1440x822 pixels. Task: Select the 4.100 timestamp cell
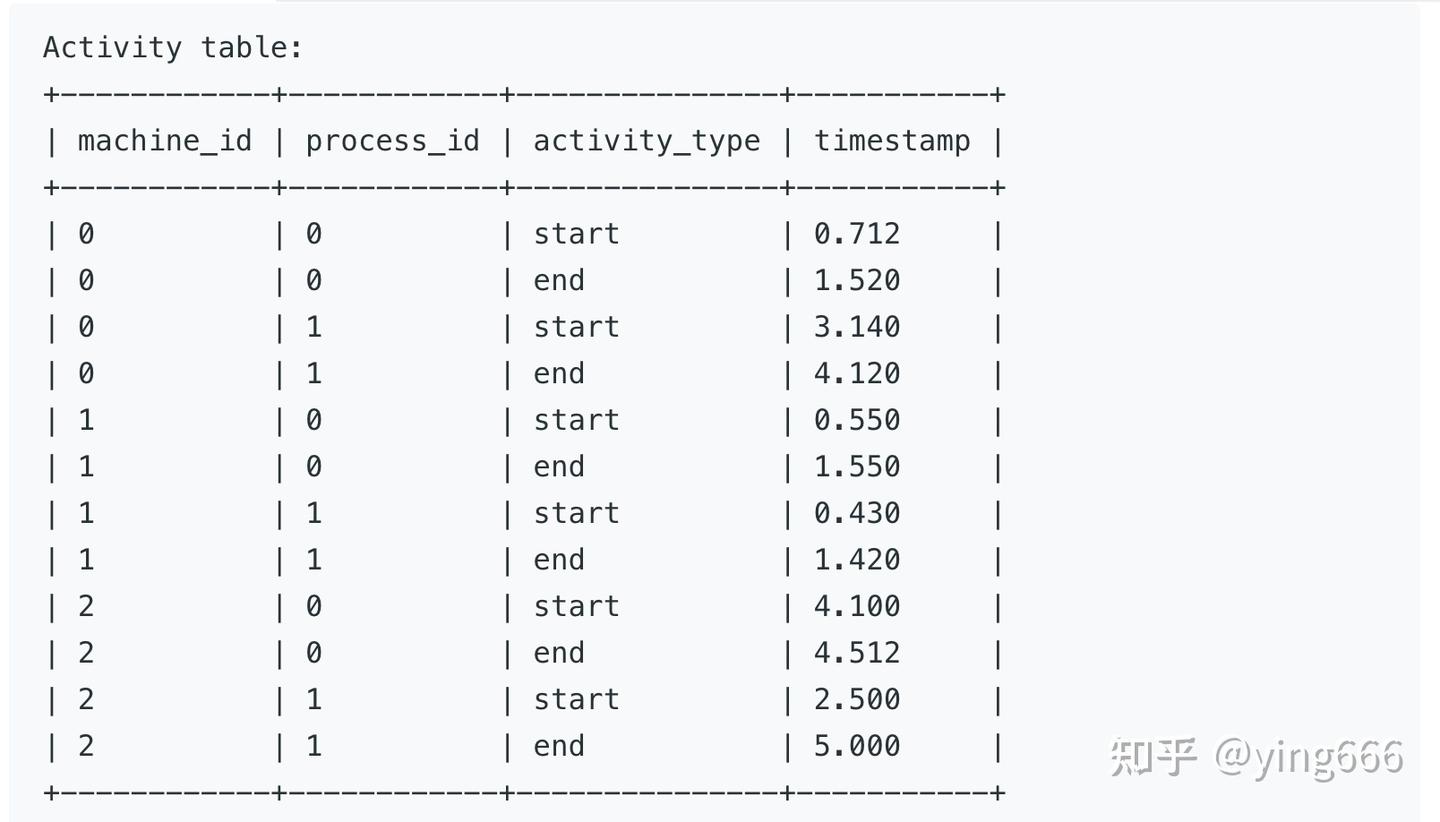coord(857,606)
